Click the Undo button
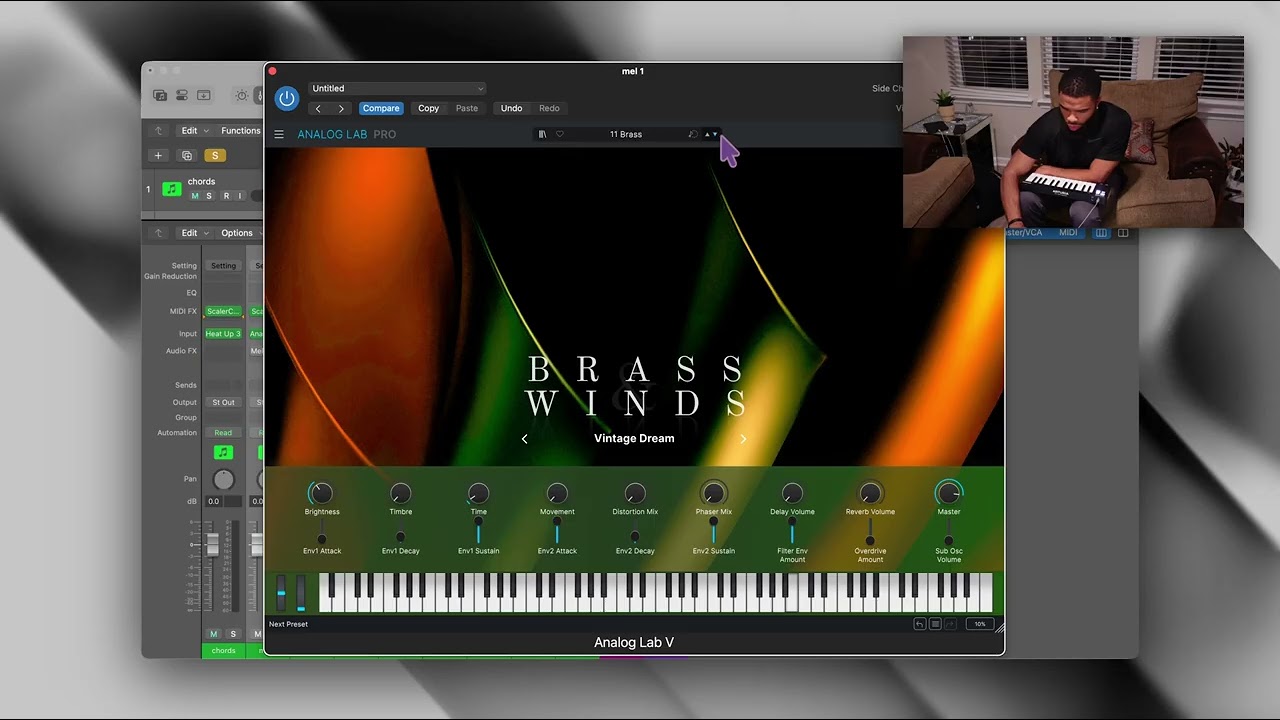The image size is (1280, 720). pyautogui.click(x=511, y=108)
